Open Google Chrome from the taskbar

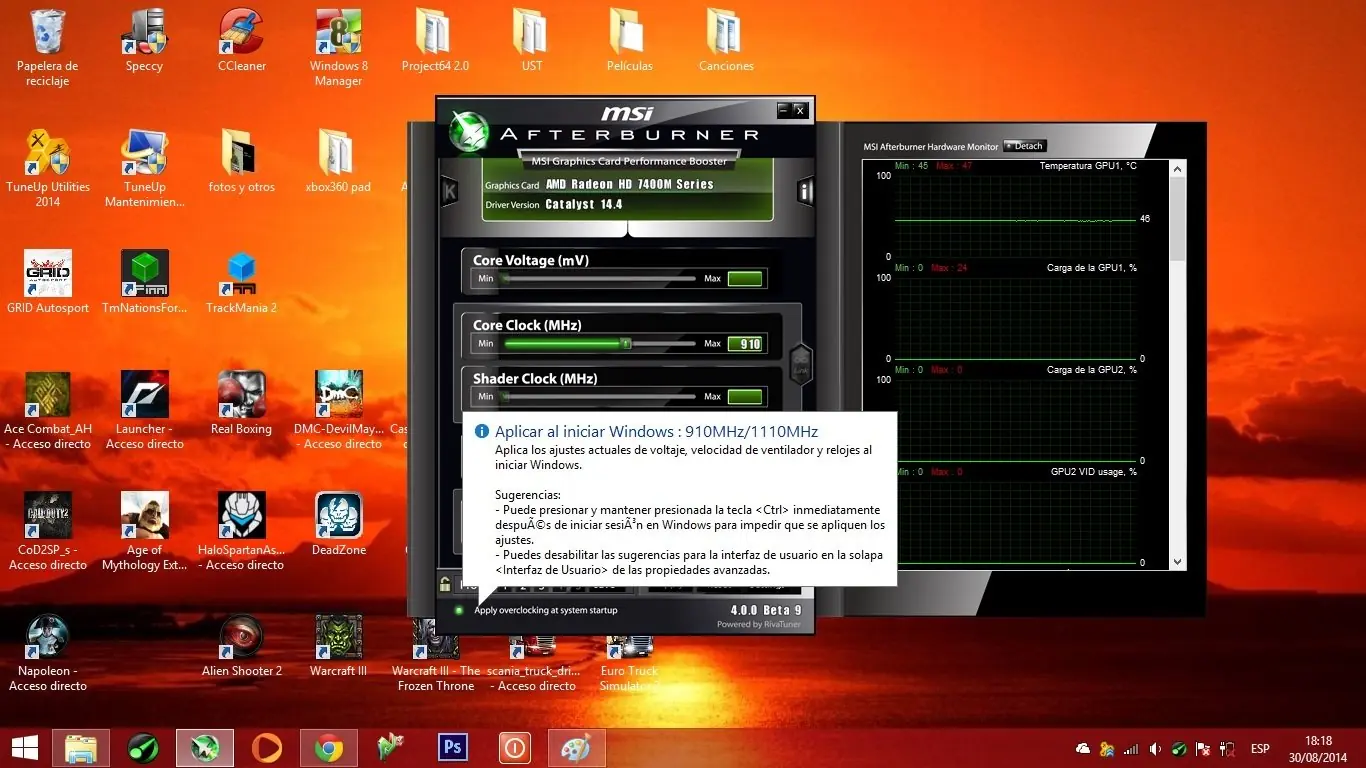point(328,747)
